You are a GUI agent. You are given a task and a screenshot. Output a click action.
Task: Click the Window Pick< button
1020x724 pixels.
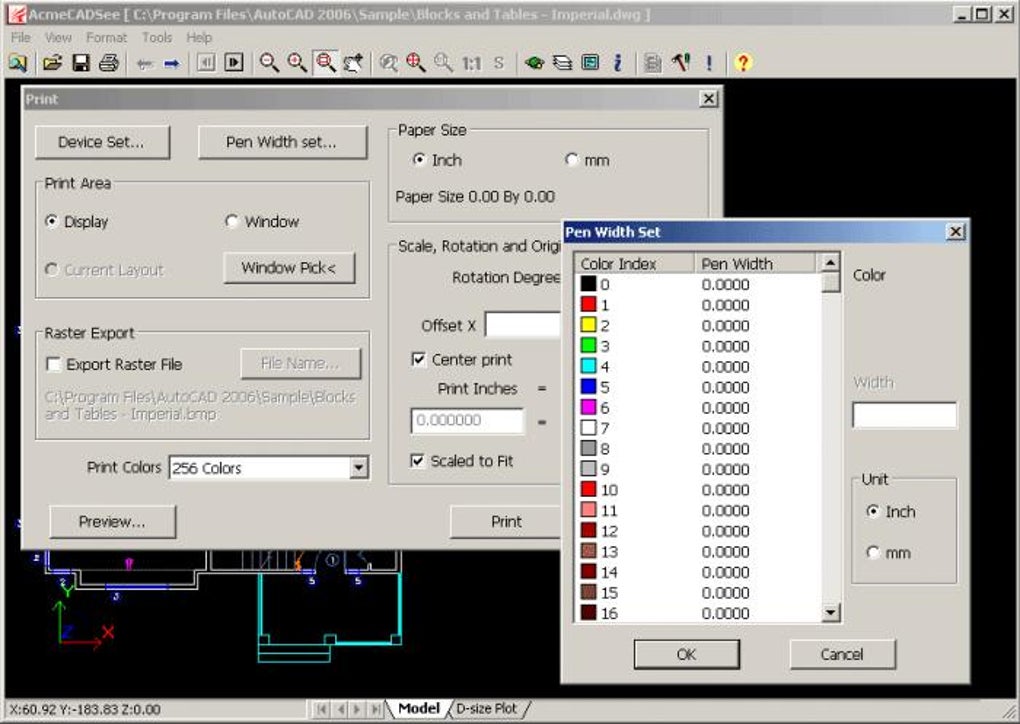pyautogui.click(x=289, y=268)
